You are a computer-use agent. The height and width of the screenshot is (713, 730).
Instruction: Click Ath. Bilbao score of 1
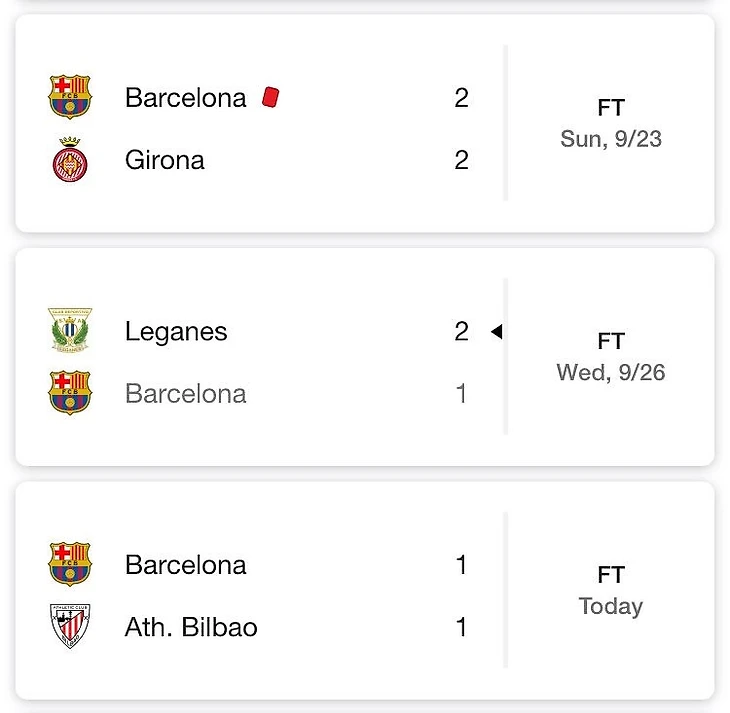(461, 627)
